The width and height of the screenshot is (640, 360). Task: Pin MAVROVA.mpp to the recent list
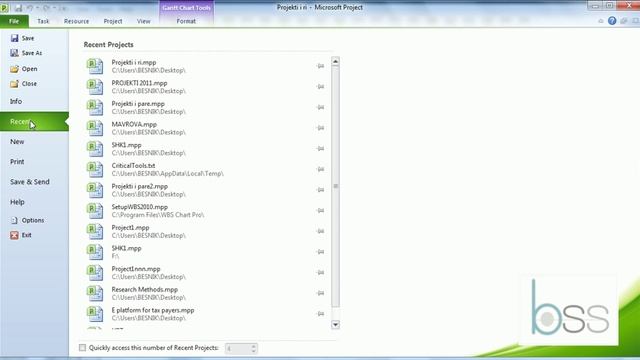tap(320, 128)
